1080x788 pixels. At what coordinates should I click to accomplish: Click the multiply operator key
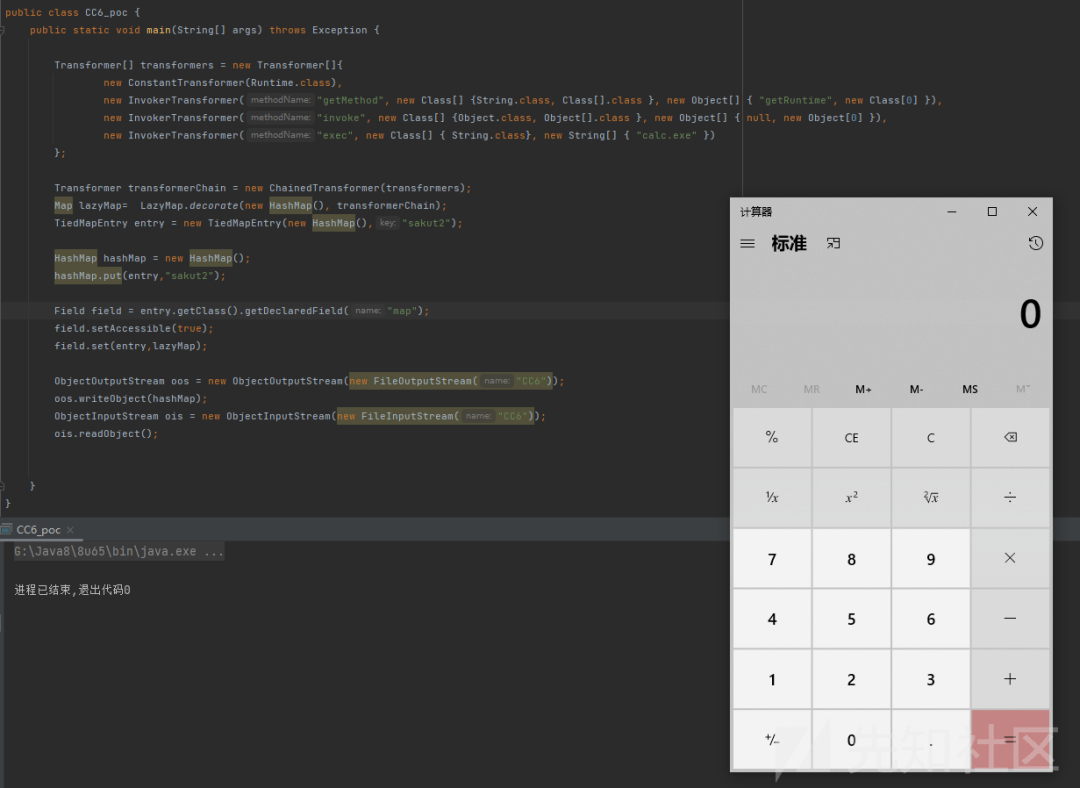(1010, 558)
